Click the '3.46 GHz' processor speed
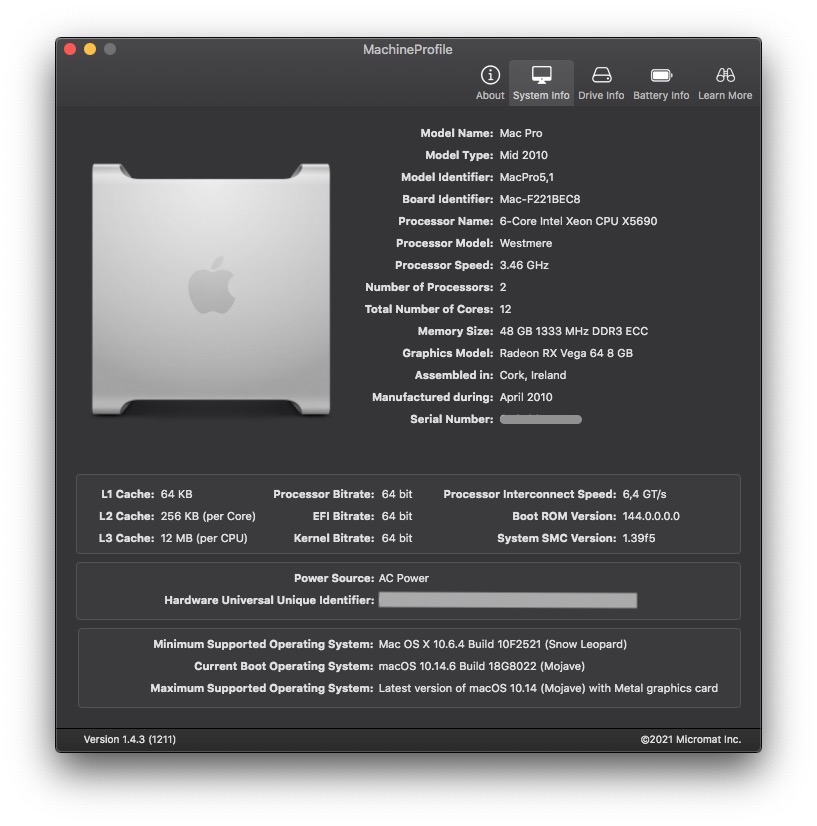The image size is (817, 826). point(524,266)
